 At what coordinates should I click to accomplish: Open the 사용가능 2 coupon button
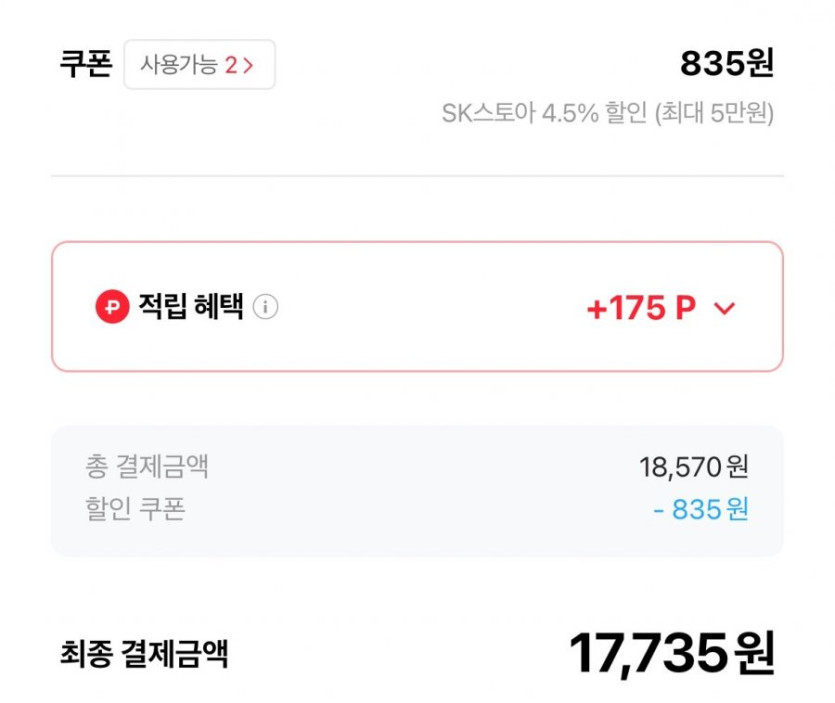[x=198, y=65]
